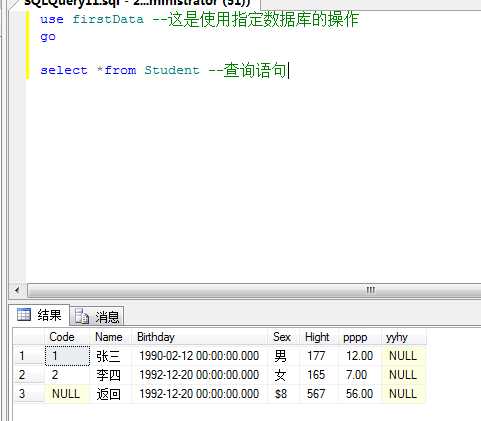Select the Sex column header
This screenshot has height=421, width=481.
[x=284, y=337]
